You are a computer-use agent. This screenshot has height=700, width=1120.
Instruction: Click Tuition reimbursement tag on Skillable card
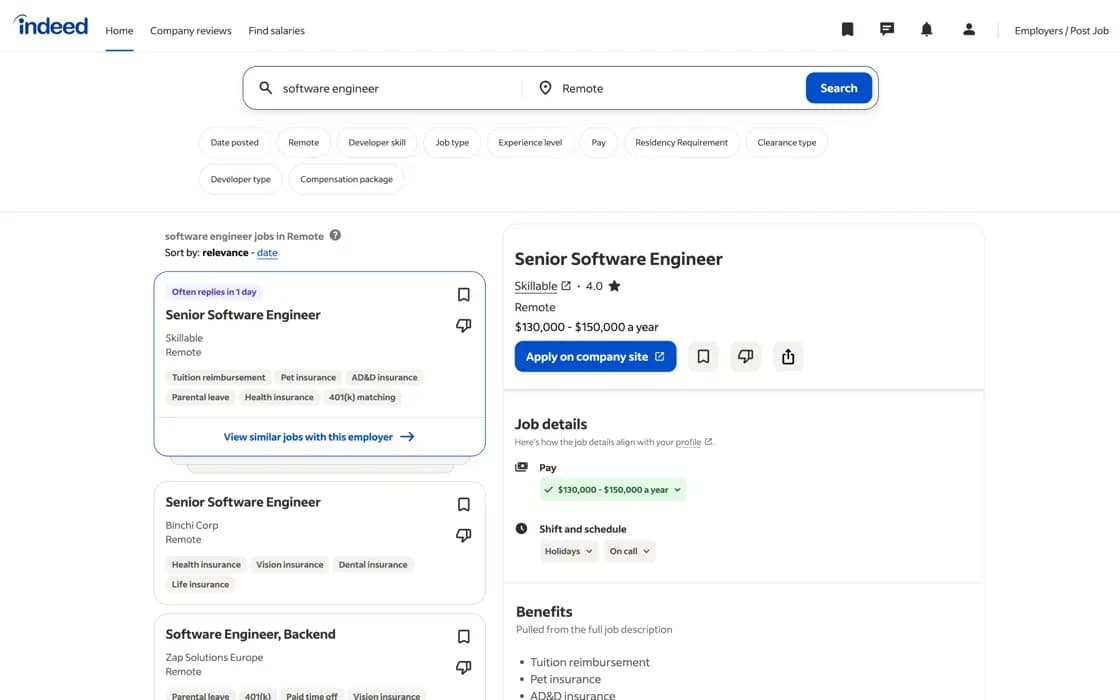tap(218, 377)
